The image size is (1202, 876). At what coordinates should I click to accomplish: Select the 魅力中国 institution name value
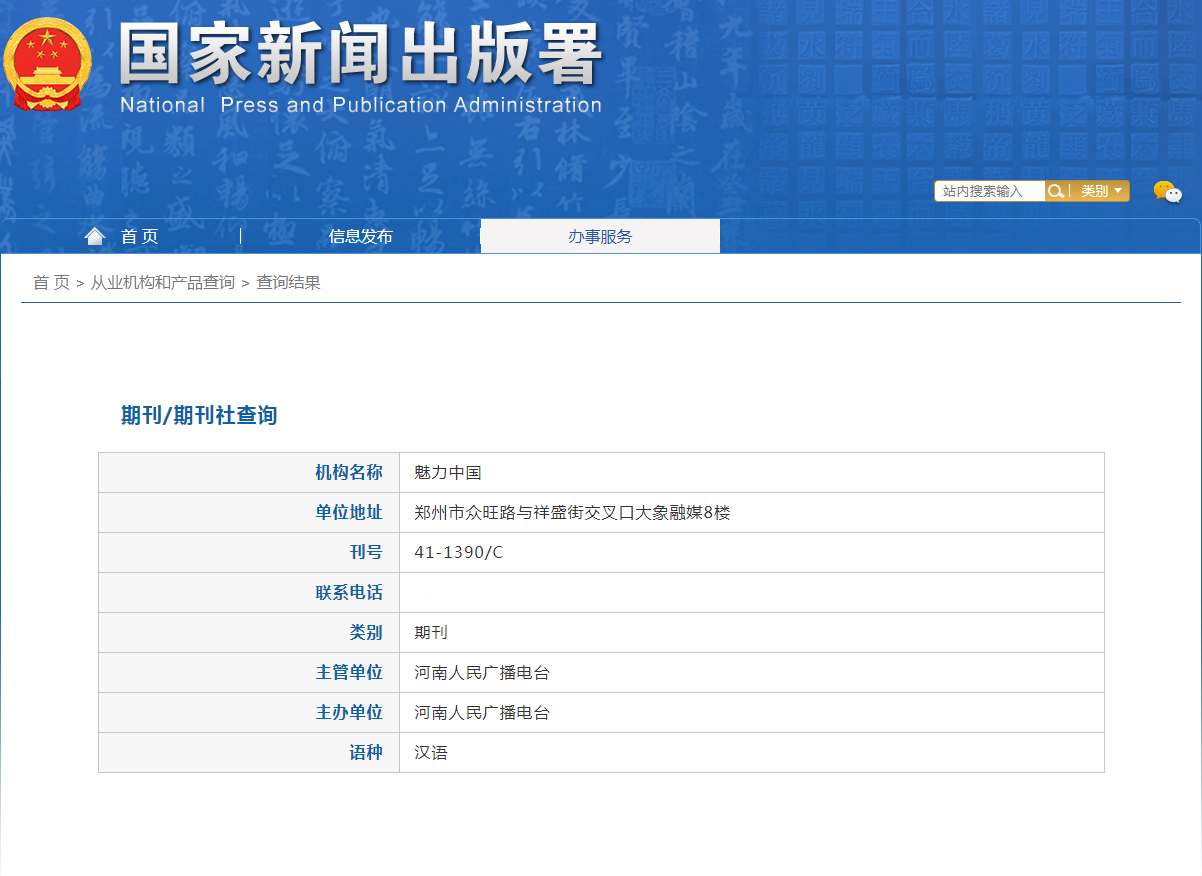pyautogui.click(x=448, y=473)
